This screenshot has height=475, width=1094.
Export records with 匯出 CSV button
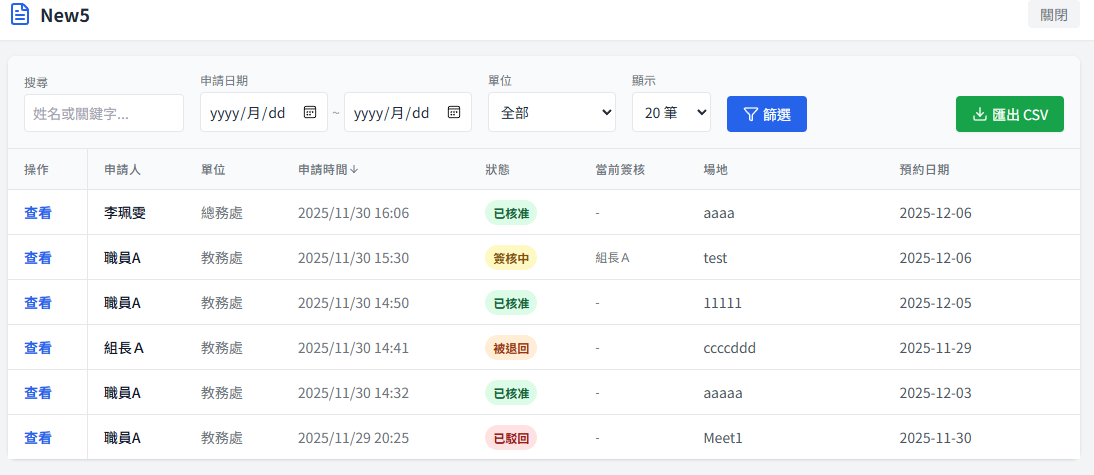coord(1009,114)
